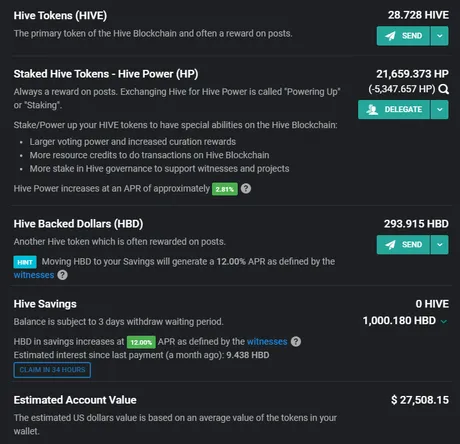
Task: Open the help icon next to 2.81% APR
Action: pyautogui.click(x=246, y=189)
